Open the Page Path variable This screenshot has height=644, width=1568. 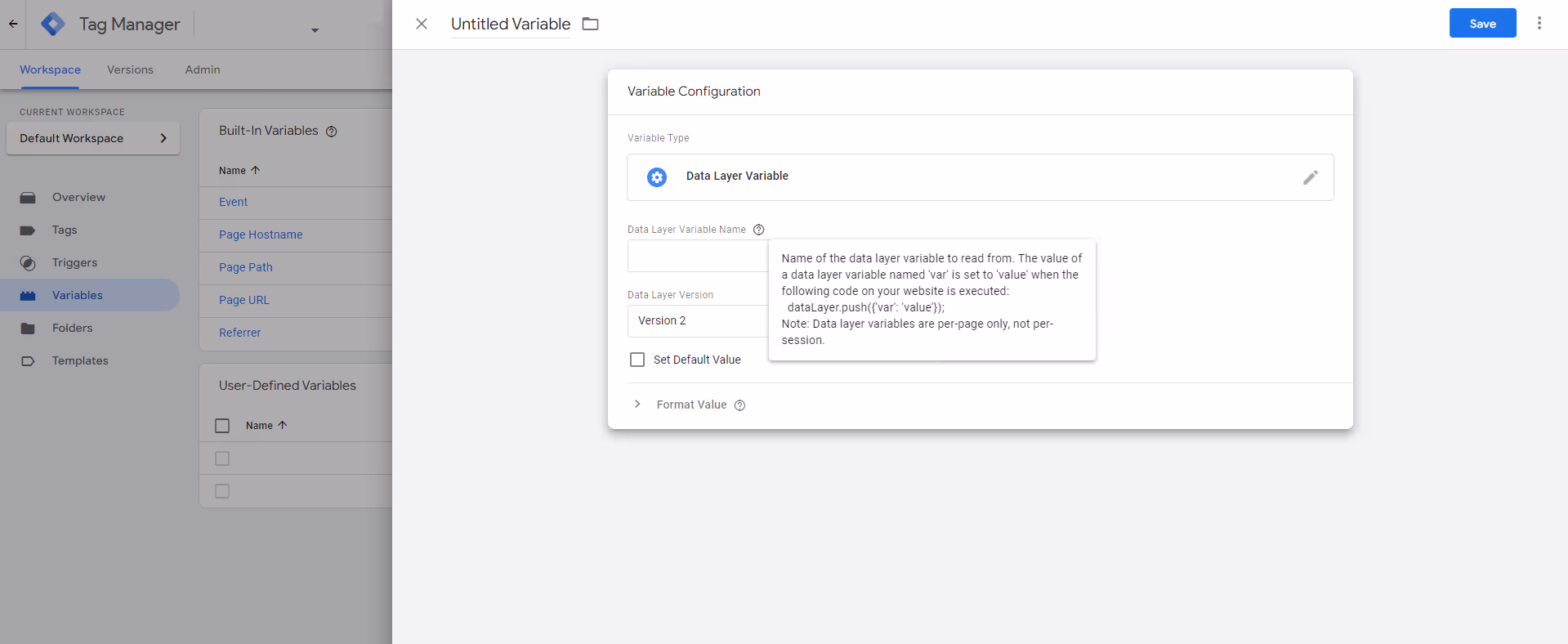click(246, 267)
